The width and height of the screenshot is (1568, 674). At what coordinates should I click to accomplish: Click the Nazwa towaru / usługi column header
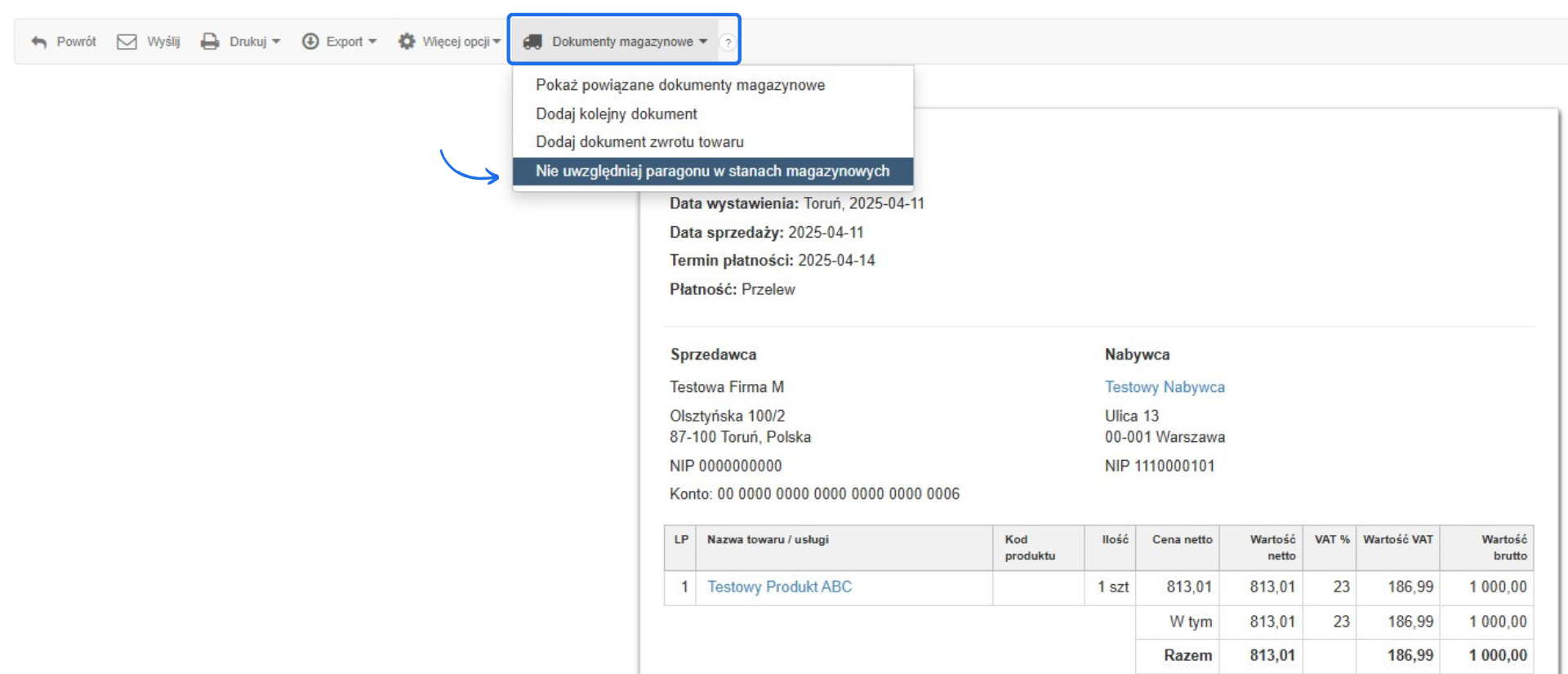768,539
